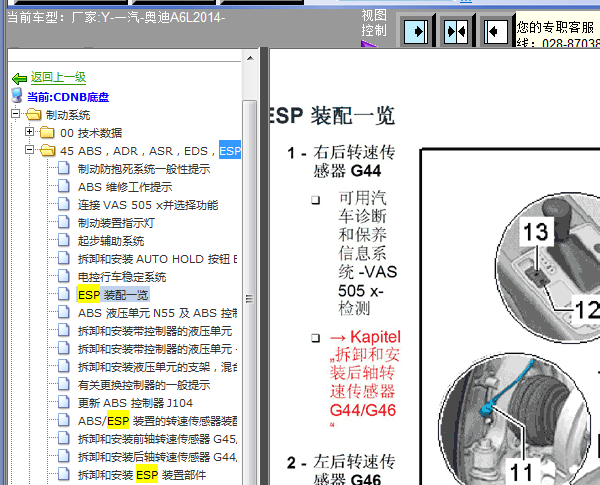Viewport: 600px width, 485px height.
Task: Click item 1 右后转速传感器 G44 text
Action: coord(354,161)
